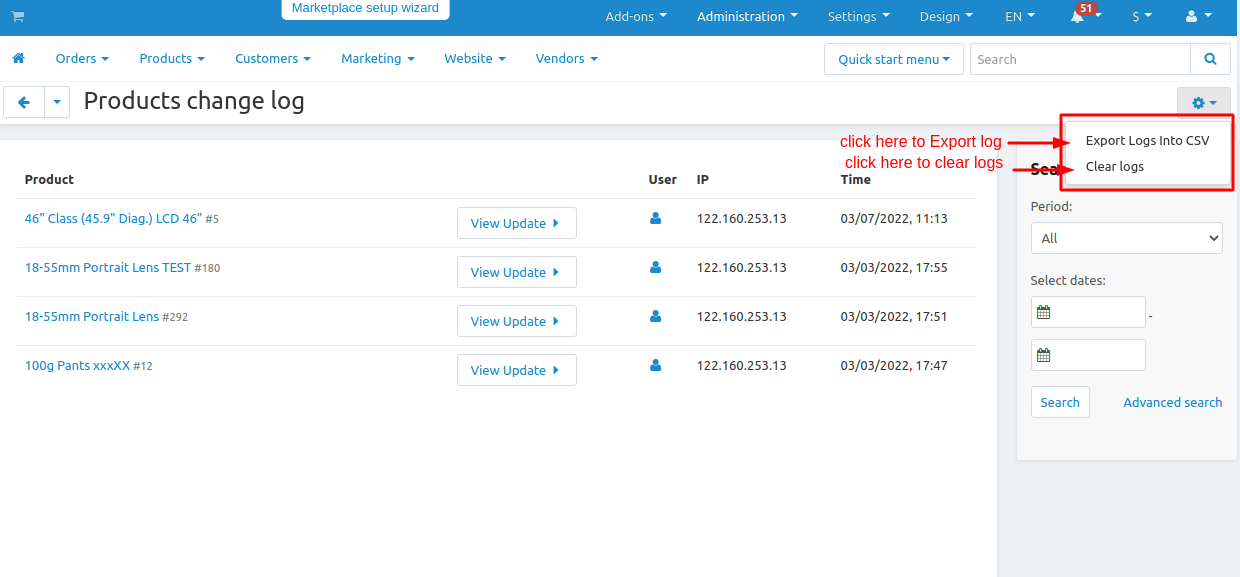Viewport: 1240px width, 577px height.
Task: Open the Vendors menu
Action: [x=567, y=59]
